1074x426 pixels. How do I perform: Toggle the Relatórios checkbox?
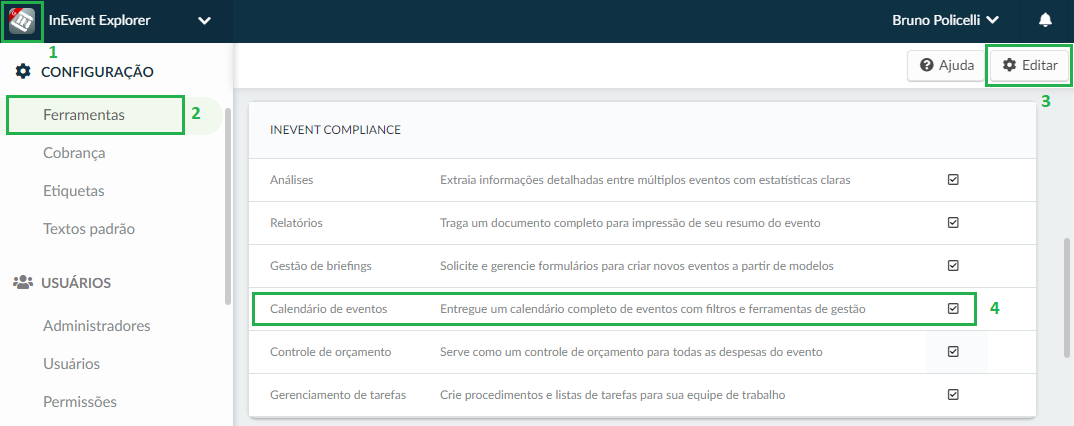tap(953, 223)
